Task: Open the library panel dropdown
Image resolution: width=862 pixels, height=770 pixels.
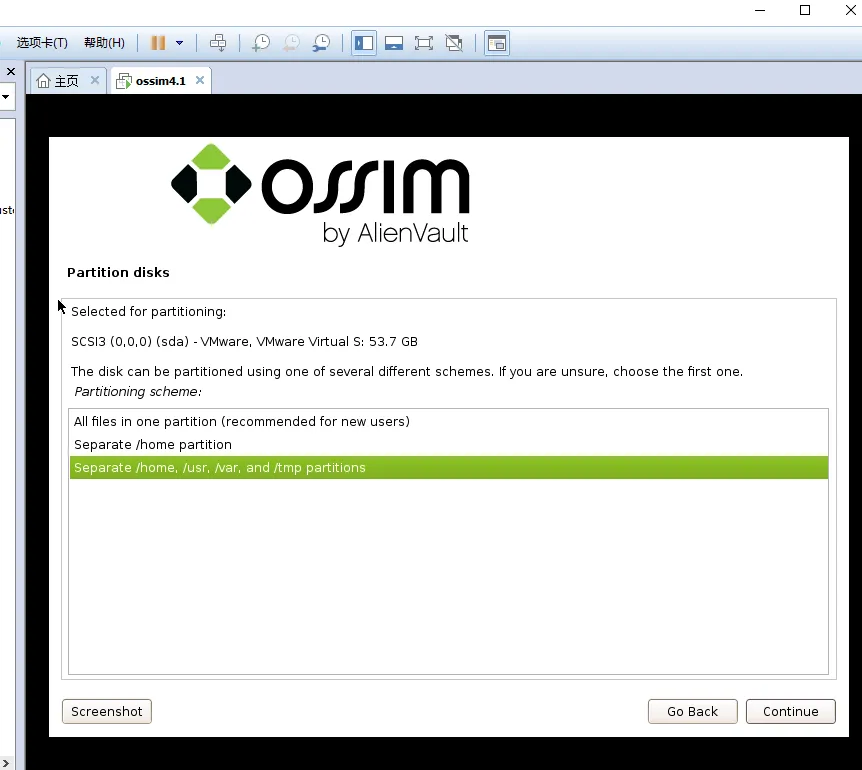Action: coord(5,97)
